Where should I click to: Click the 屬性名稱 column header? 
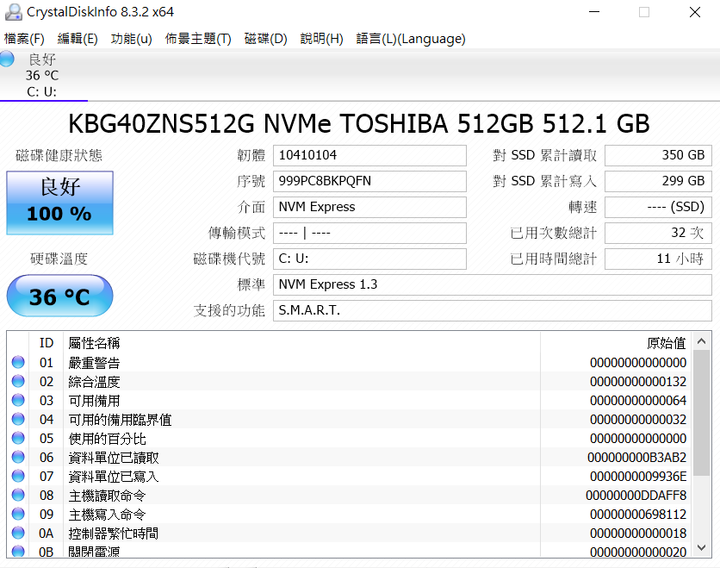coord(94,343)
